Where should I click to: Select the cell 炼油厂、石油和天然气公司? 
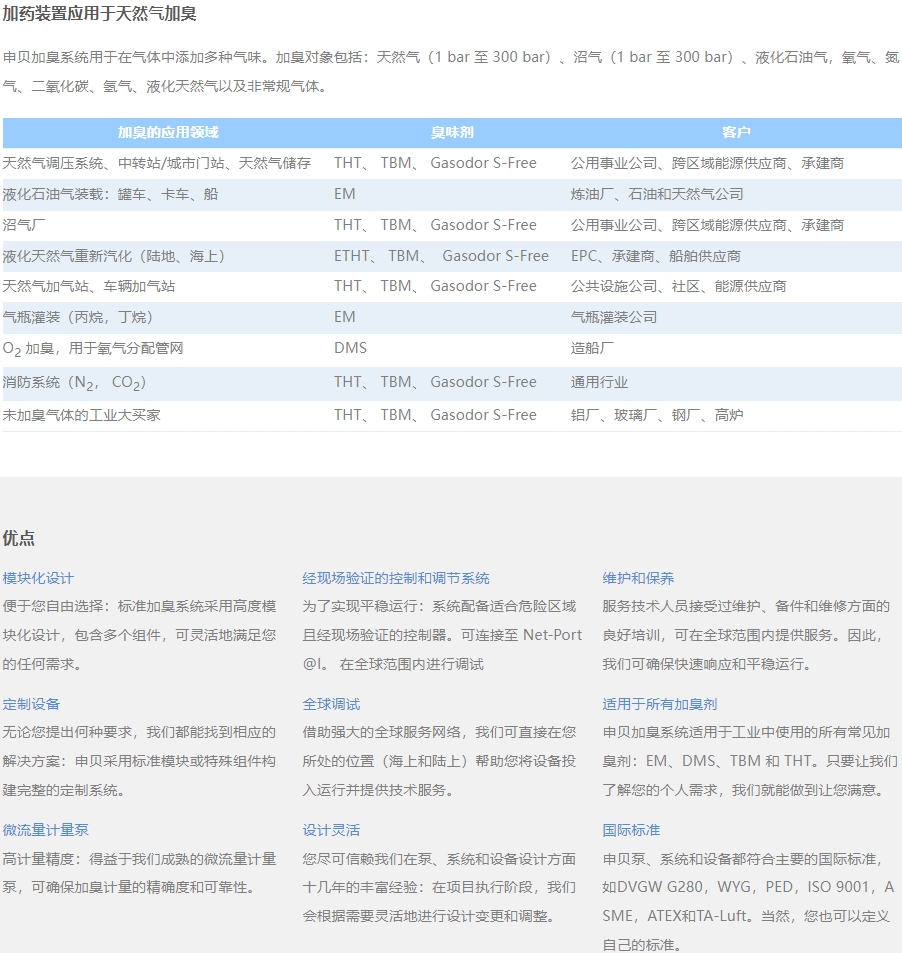[x=657, y=194]
